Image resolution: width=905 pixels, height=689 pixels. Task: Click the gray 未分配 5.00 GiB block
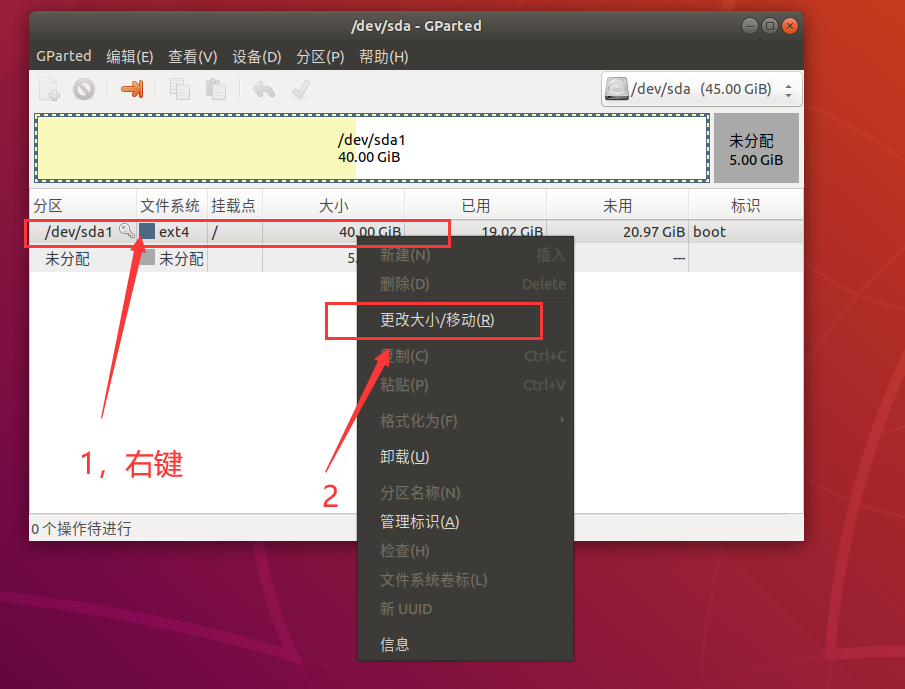(x=756, y=148)
